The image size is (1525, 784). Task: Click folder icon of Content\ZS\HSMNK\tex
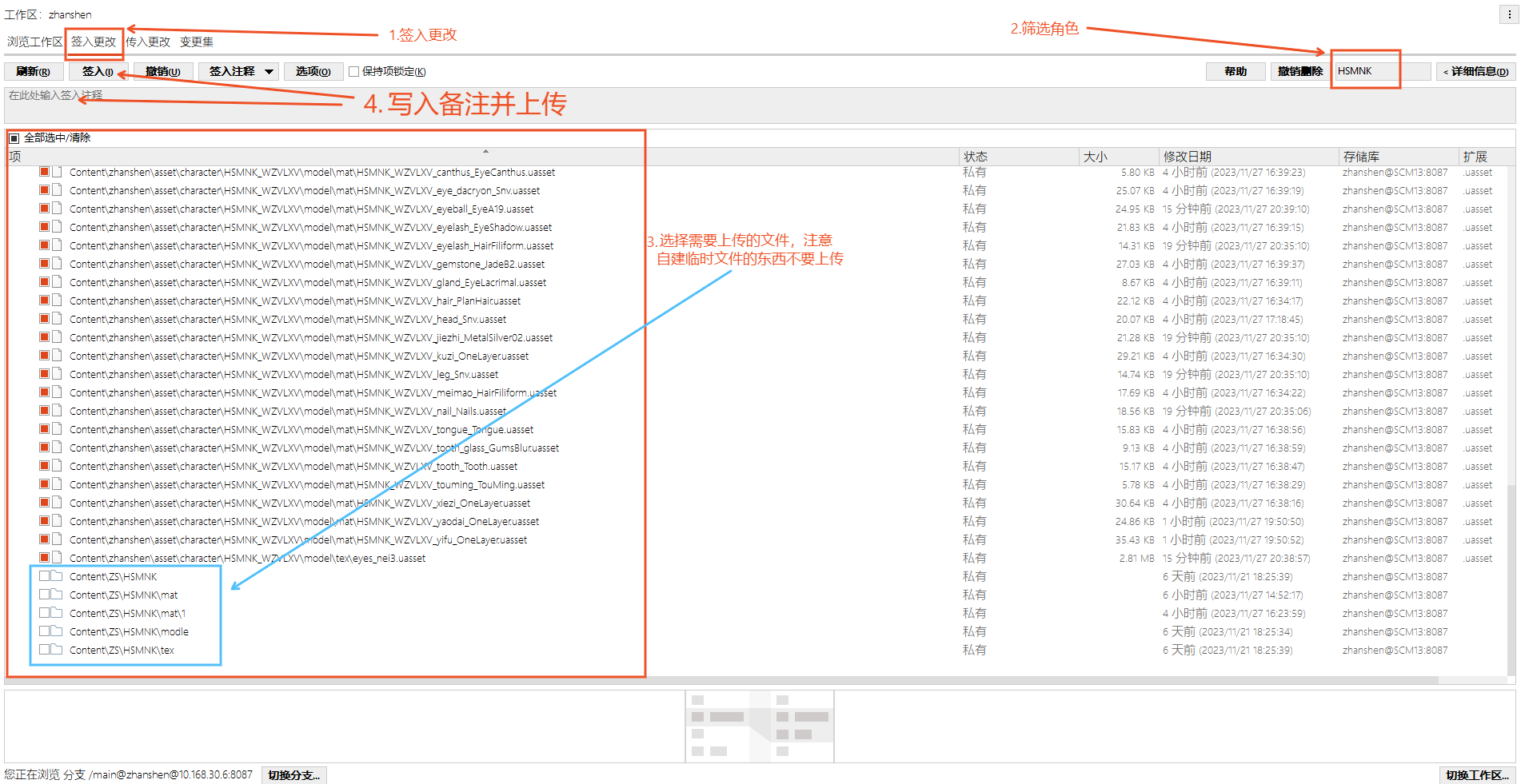pyautogui.click(x=58, y=650)
